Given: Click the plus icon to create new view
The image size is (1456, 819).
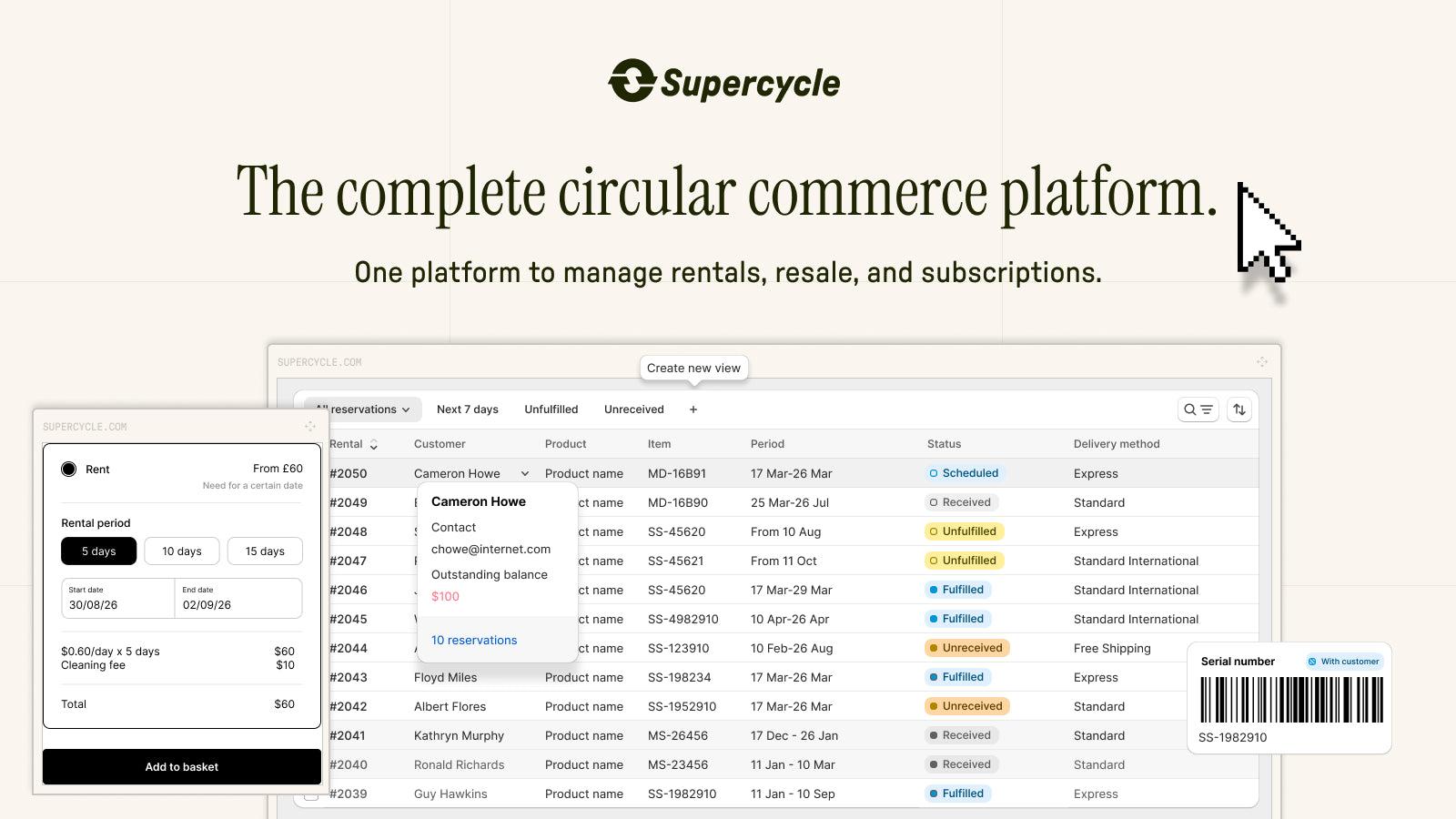Looking at the screenshot, I should point(693,409).
